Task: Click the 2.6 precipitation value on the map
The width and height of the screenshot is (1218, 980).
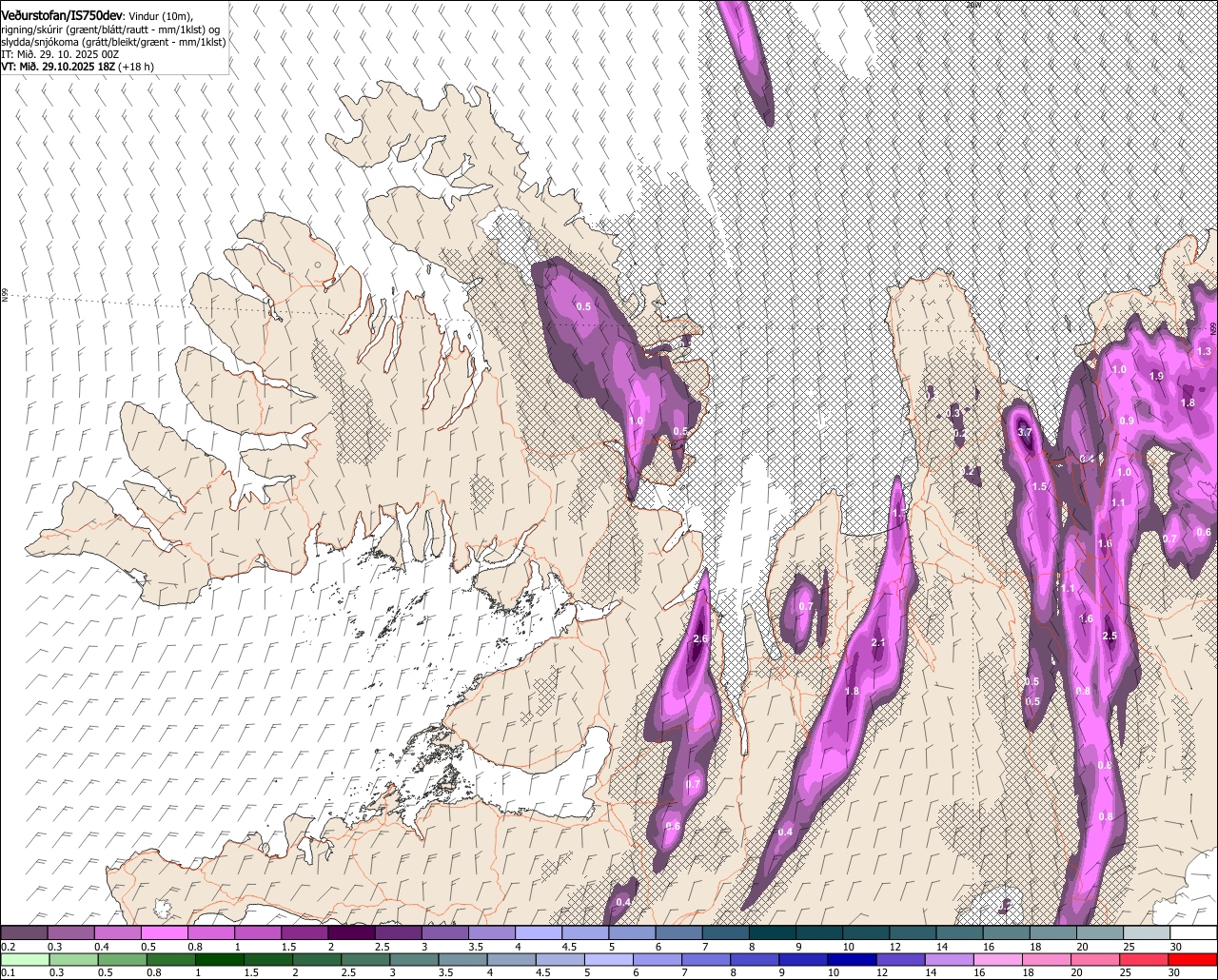Action: point(701,637)
